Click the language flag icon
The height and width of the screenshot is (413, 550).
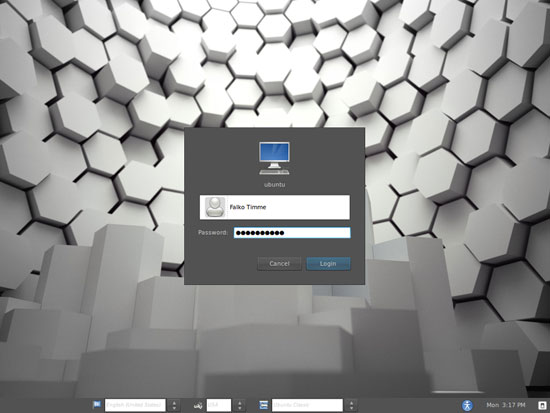tap(97, 405)
